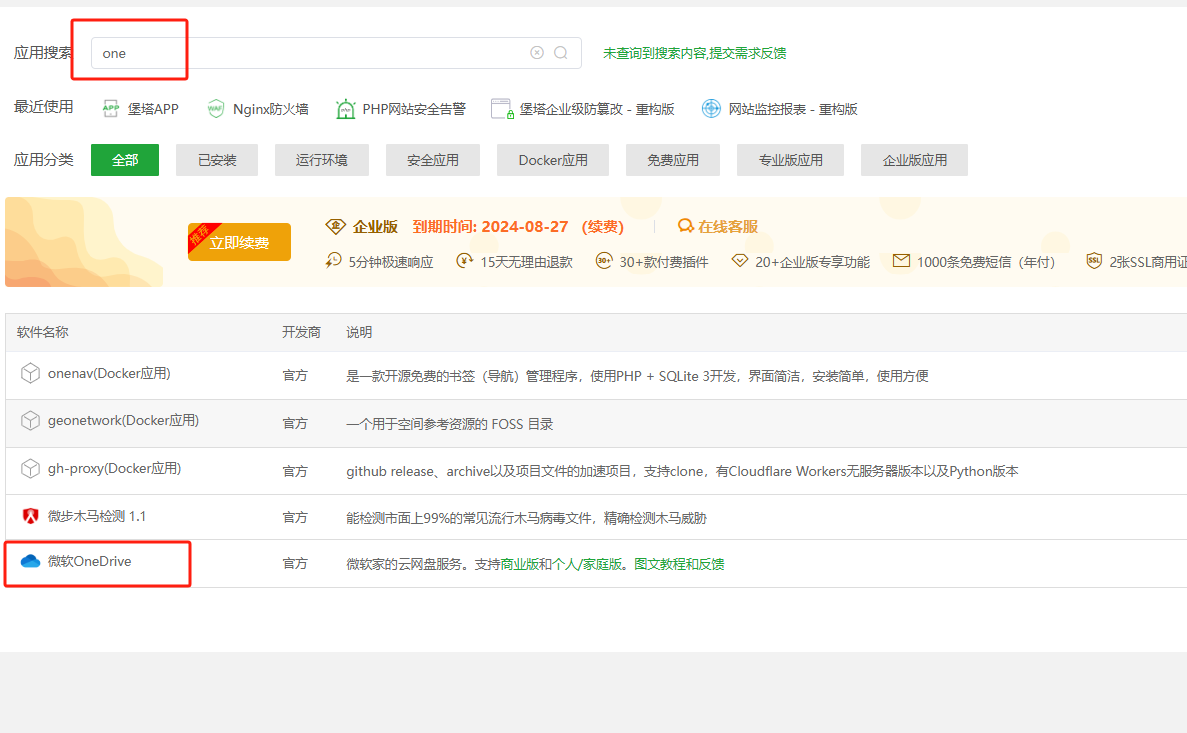Show the 运行环境 category
Screen dimensions: 1187x733
(x=322, y=160)
